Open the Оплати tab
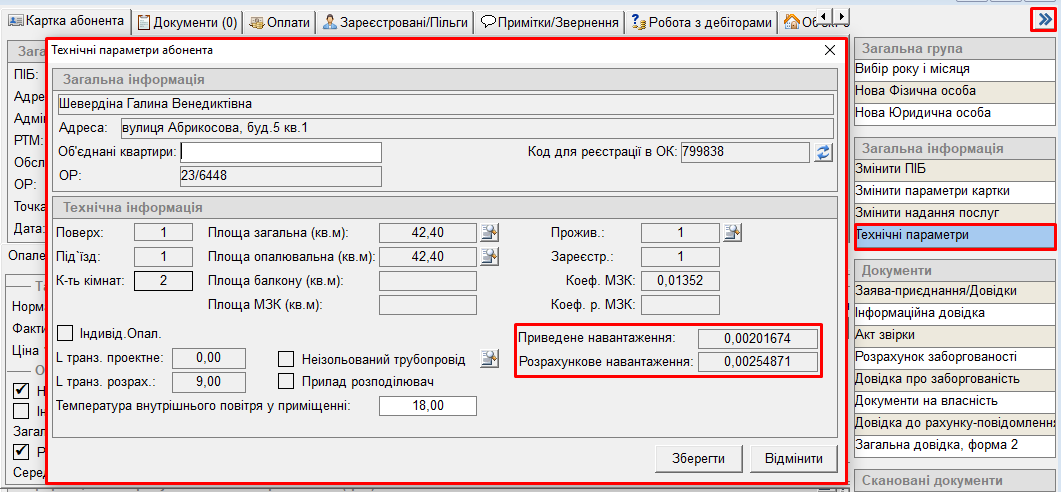 tap(279, 21)
